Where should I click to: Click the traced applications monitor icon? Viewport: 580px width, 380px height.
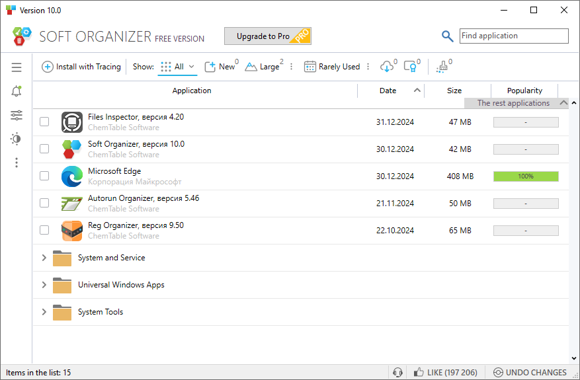(410, 67)
